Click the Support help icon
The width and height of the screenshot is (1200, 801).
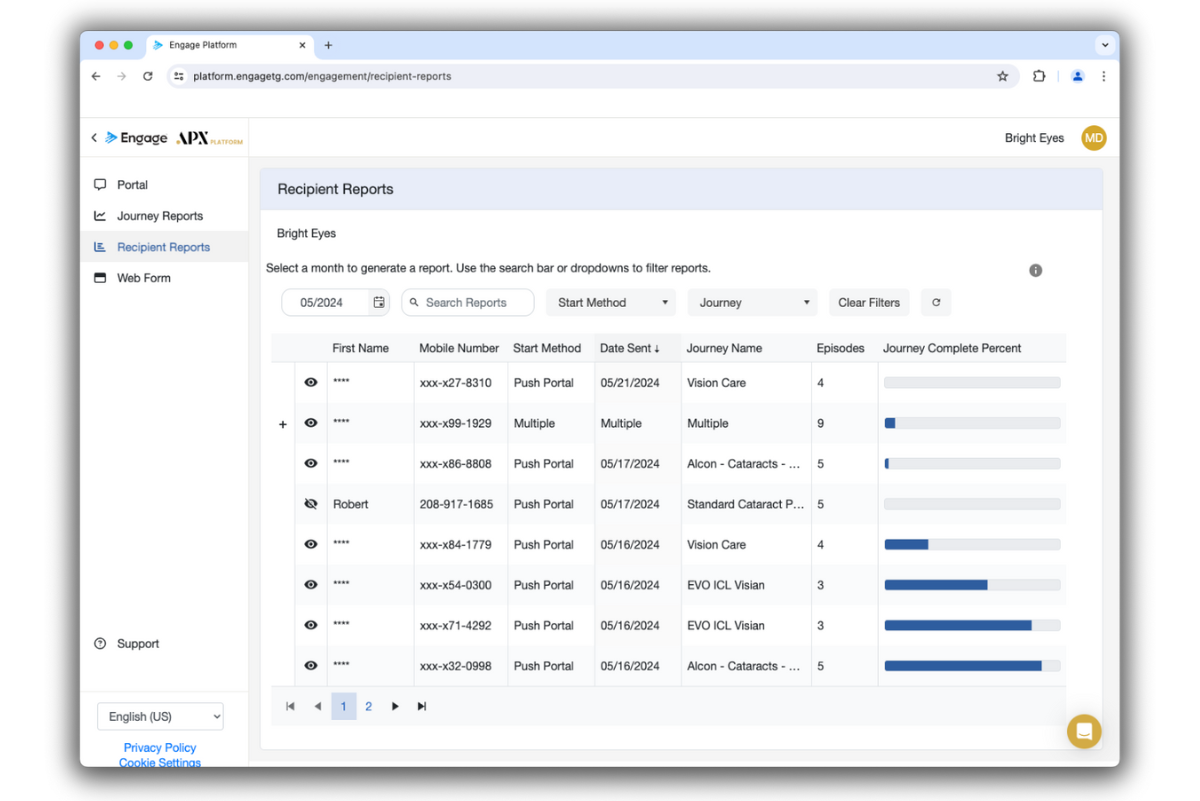[100, 644]
